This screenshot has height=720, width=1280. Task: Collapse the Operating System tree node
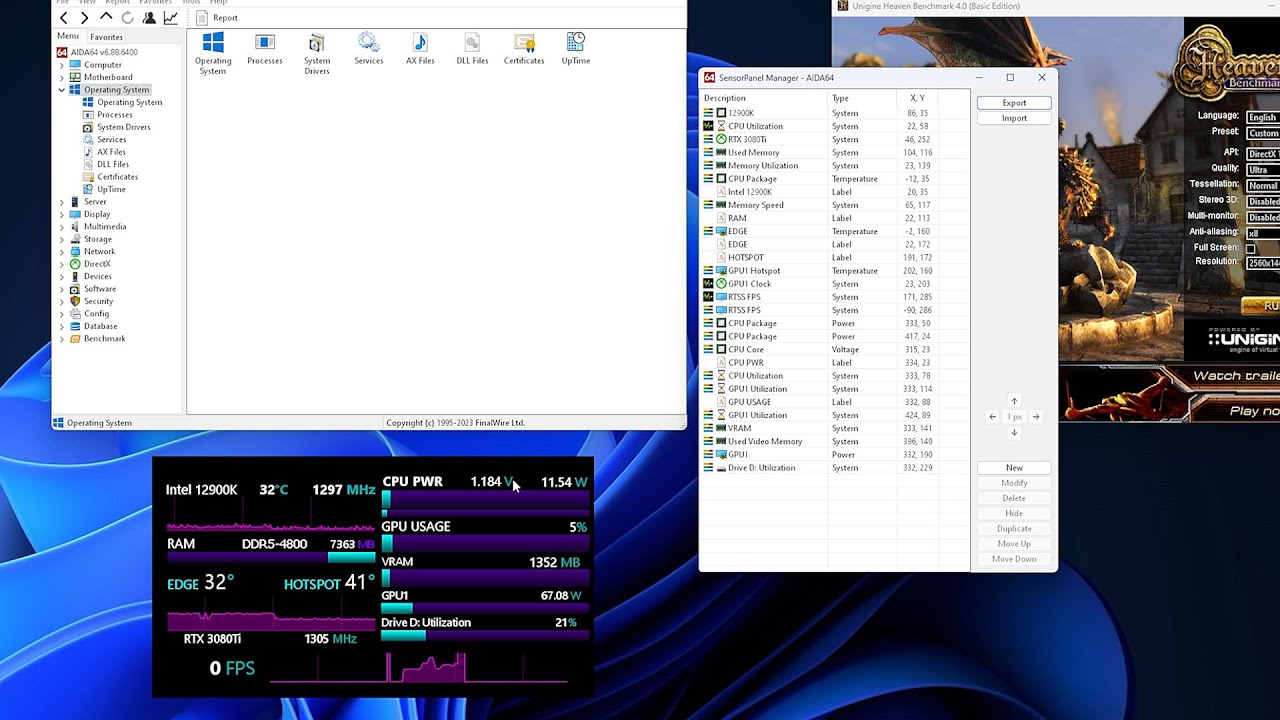62,90
